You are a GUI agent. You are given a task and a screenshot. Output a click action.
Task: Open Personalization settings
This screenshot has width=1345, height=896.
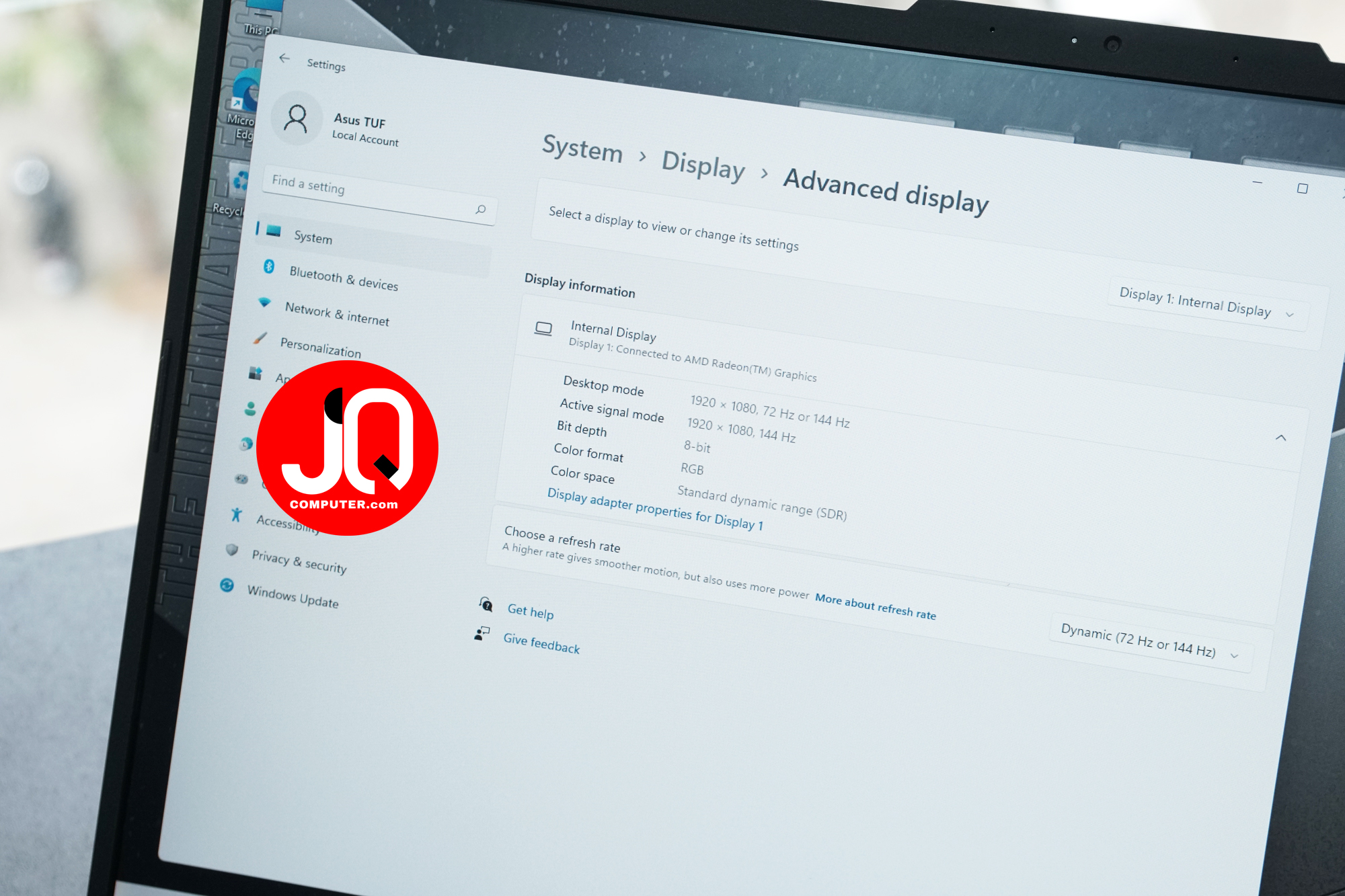pos(321,348)
